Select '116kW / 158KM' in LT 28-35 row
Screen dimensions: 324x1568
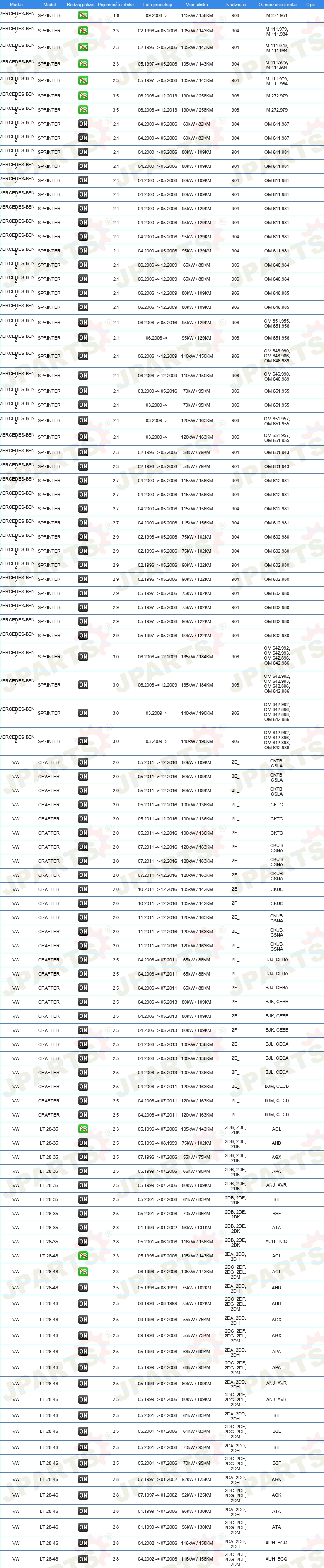tap(196, 1242)
